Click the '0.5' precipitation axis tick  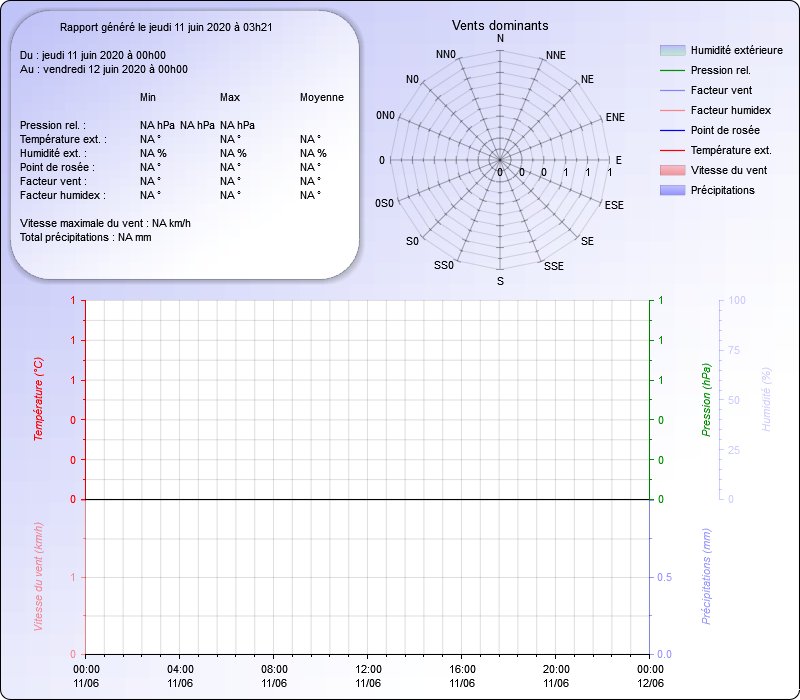point(664,578)
